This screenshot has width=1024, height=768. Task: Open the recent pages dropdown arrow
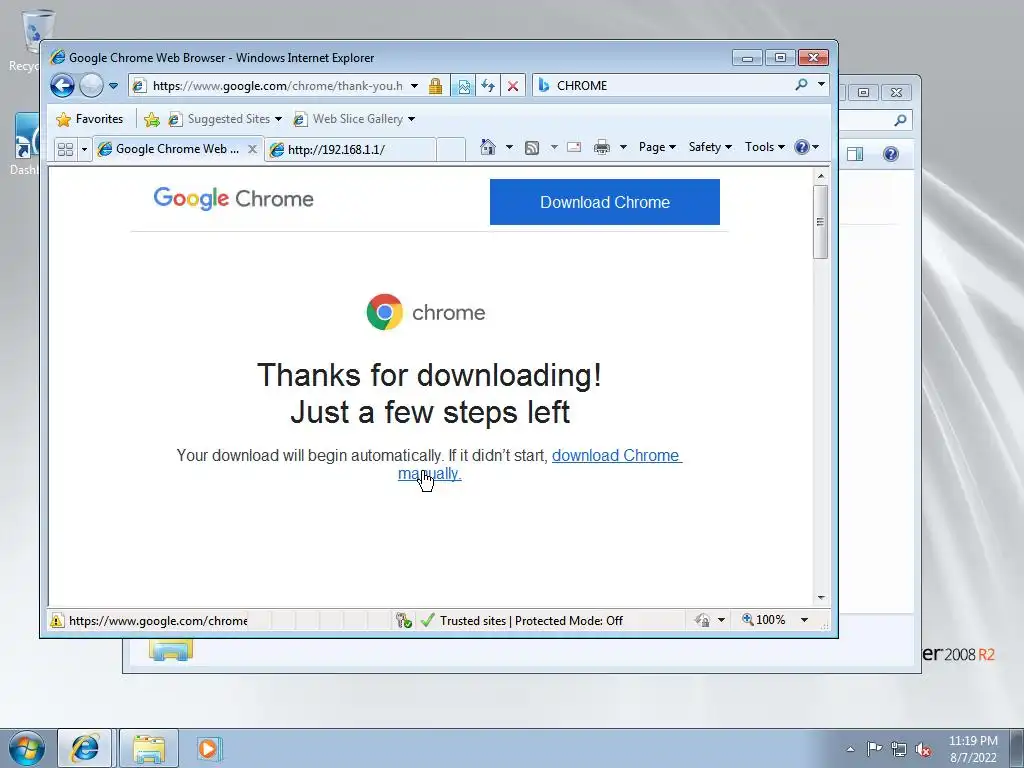(113, 86)
